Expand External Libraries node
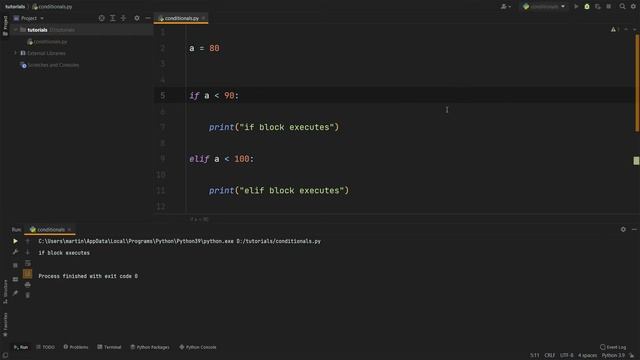This screenshot has height=360, width=640. coord(16,53)
